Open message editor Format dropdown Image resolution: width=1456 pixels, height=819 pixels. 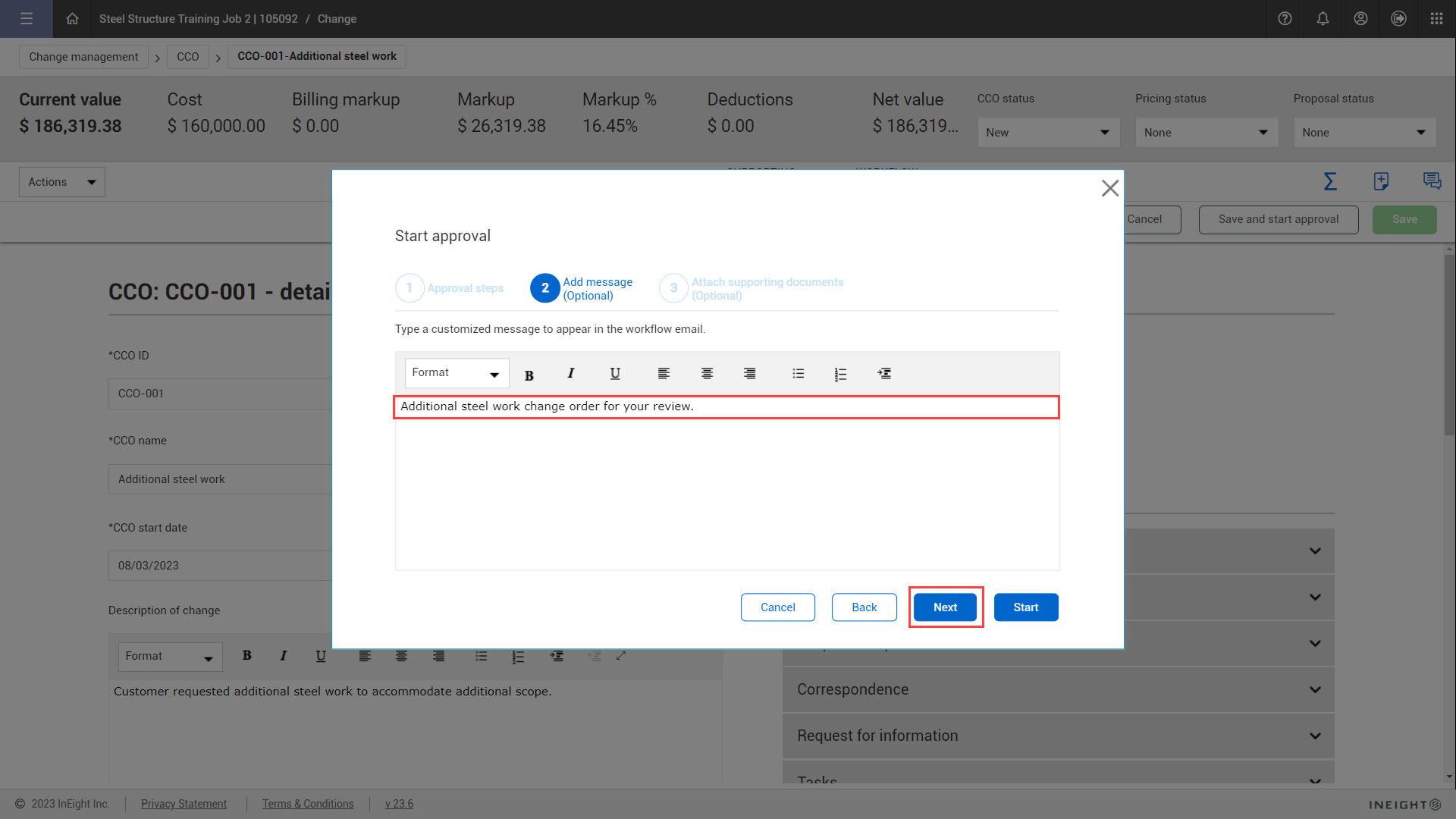(457, 373)
